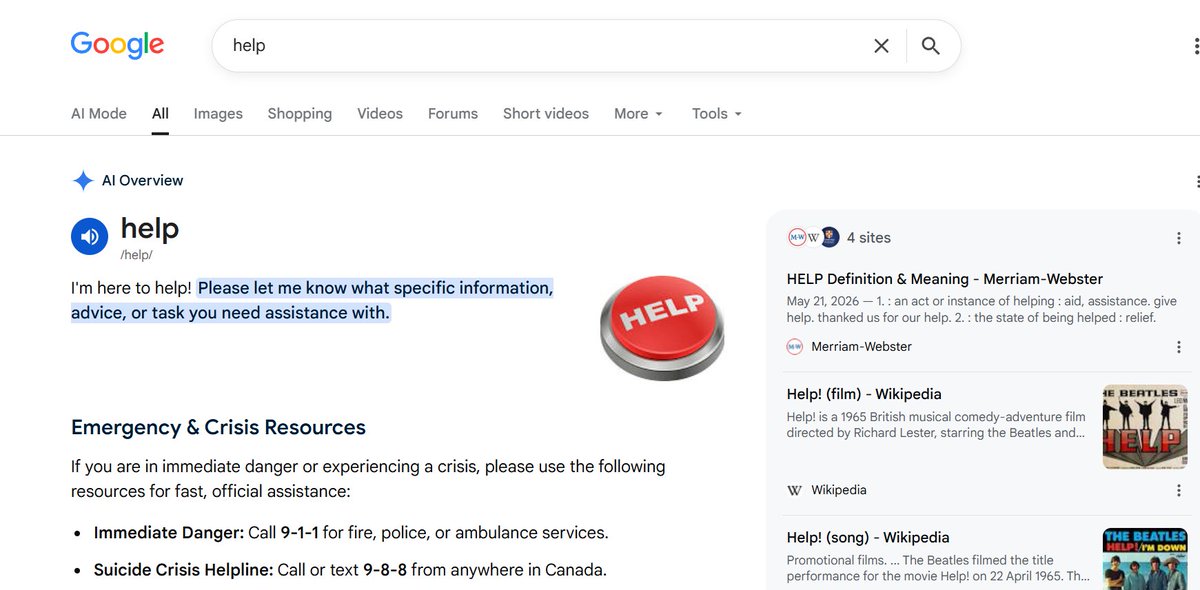Go to the Videos tab
Image resolution: width=1200 pixels, height=590 pixels.
click(380, 114)
